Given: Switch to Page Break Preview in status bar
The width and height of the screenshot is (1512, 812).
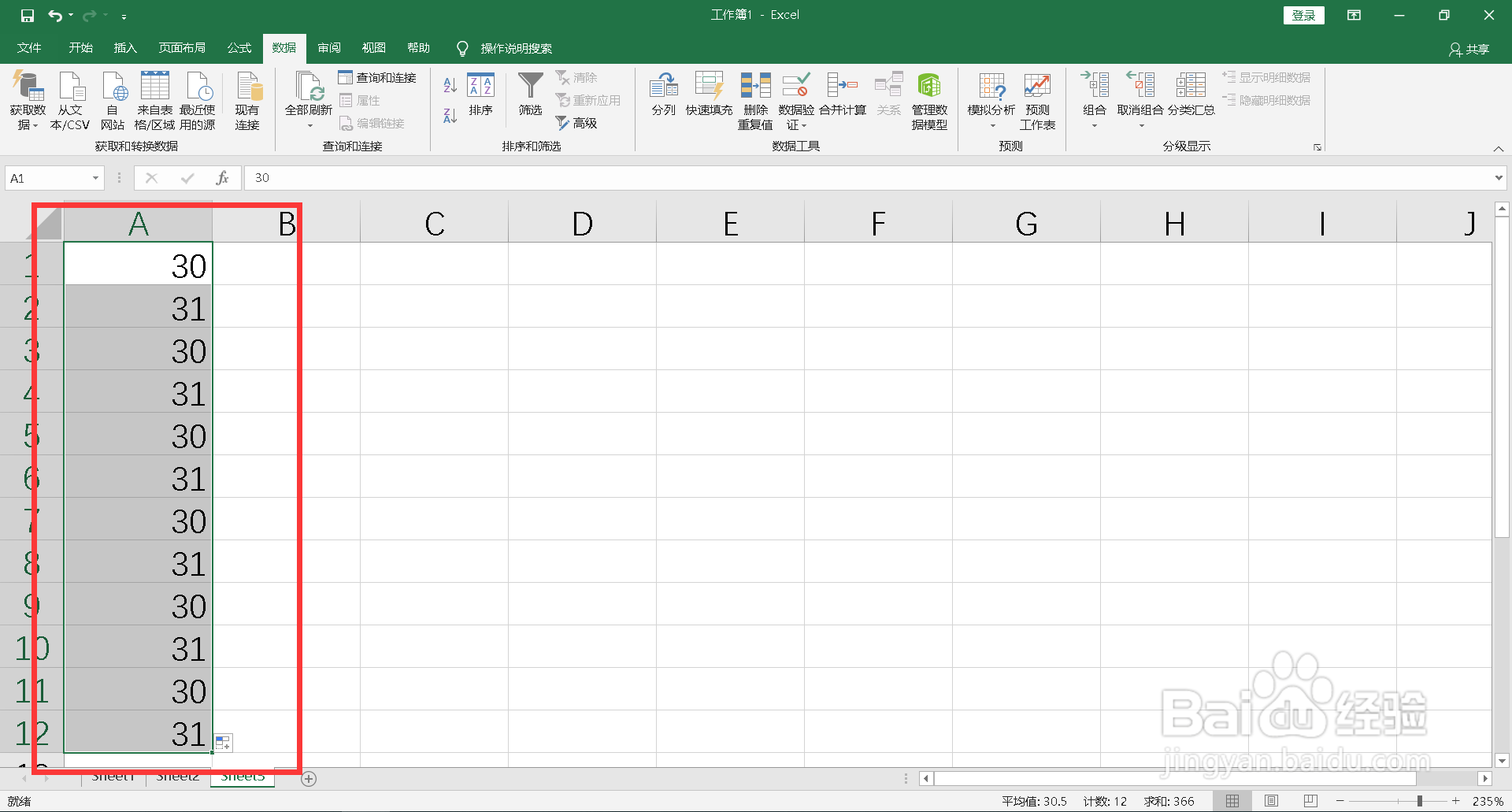Looking at the screenshot, I should (x=1310, y=801).
